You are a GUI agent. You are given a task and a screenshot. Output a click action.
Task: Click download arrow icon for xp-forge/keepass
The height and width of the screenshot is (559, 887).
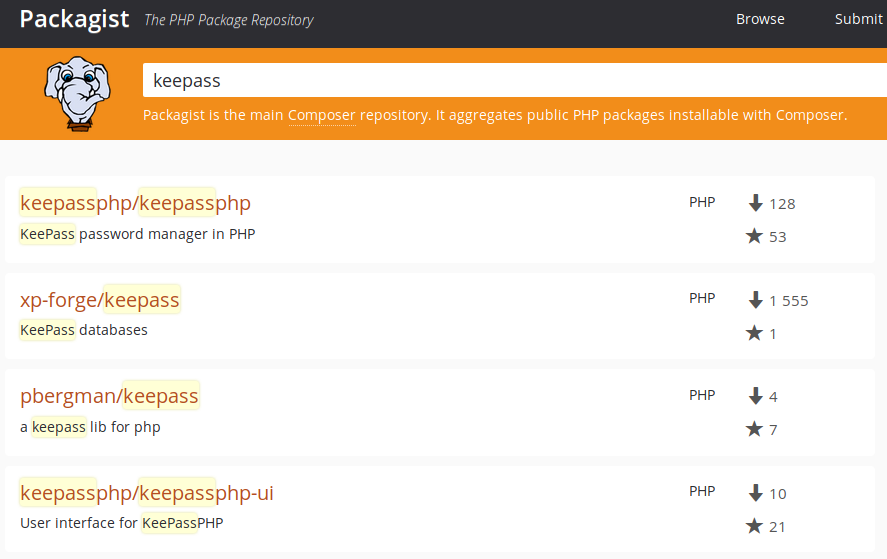point(755,299)
